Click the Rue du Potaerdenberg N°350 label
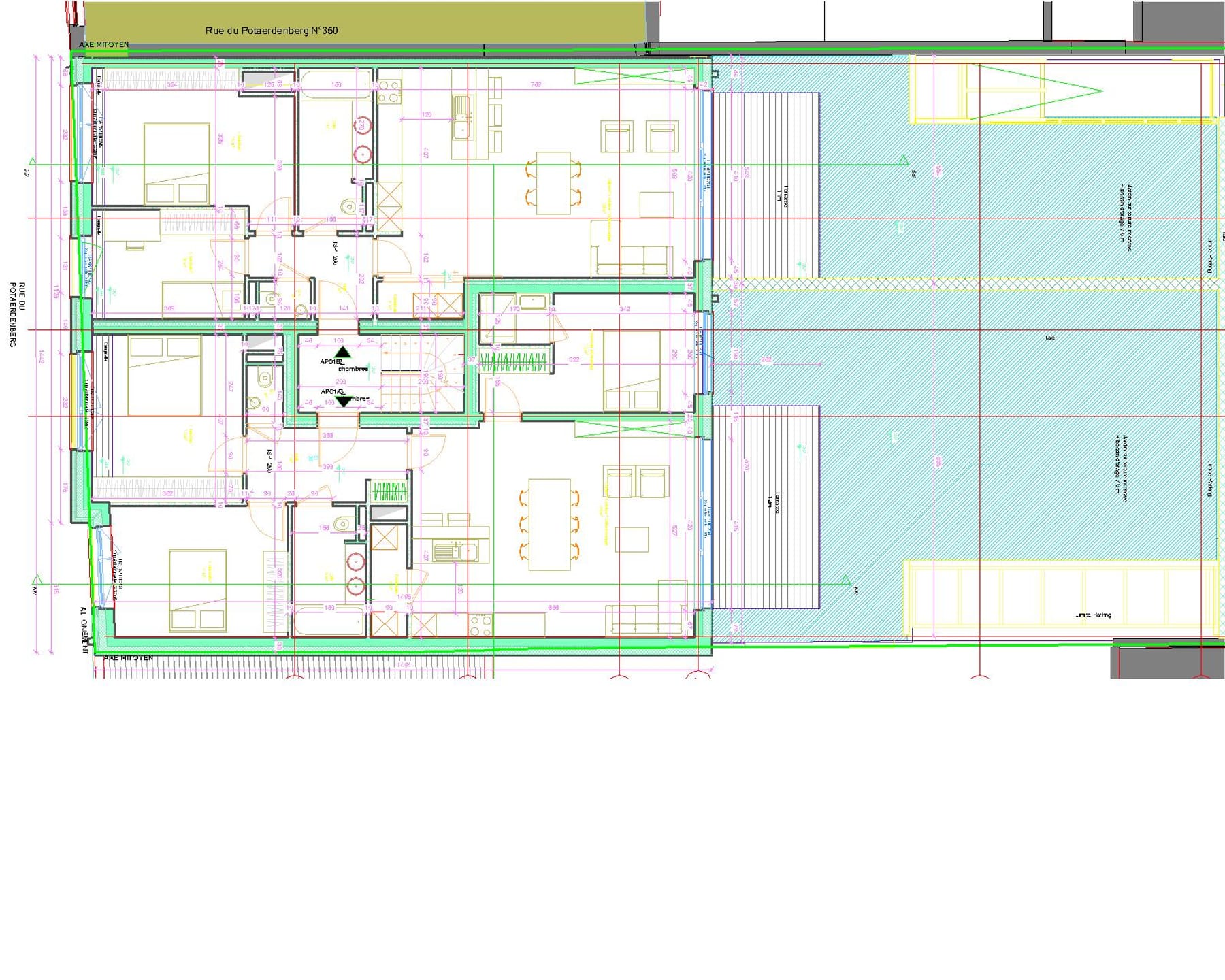 tap(272, 31)
